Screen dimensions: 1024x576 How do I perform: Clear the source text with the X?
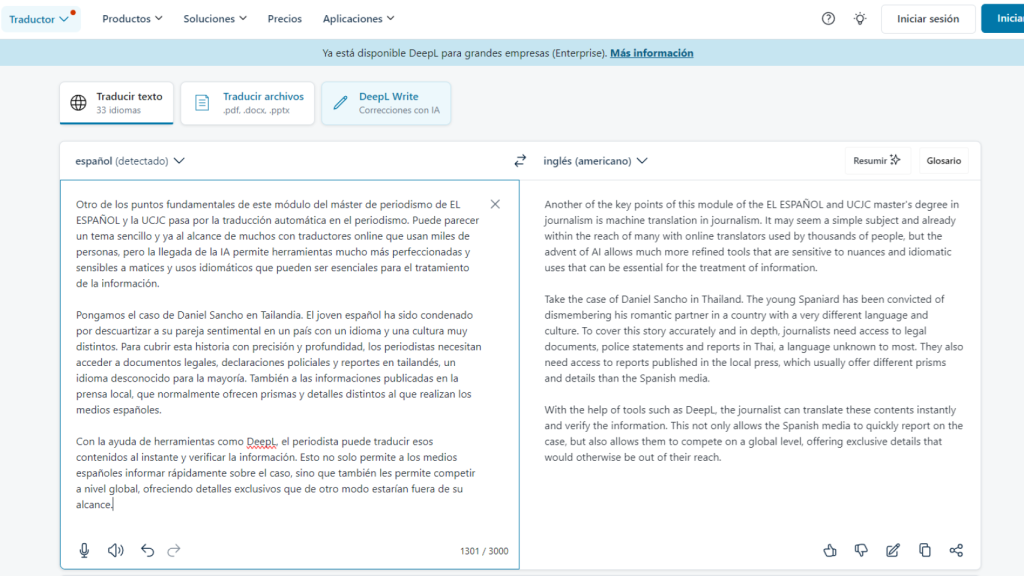pos(494,203)
